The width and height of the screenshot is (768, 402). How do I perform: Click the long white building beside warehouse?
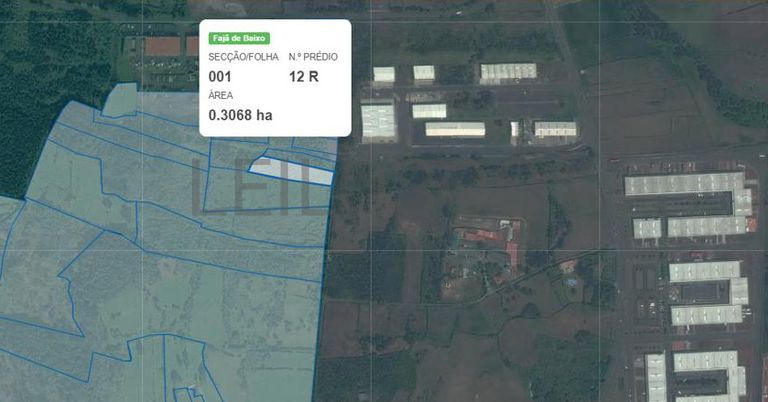point(455,129)
